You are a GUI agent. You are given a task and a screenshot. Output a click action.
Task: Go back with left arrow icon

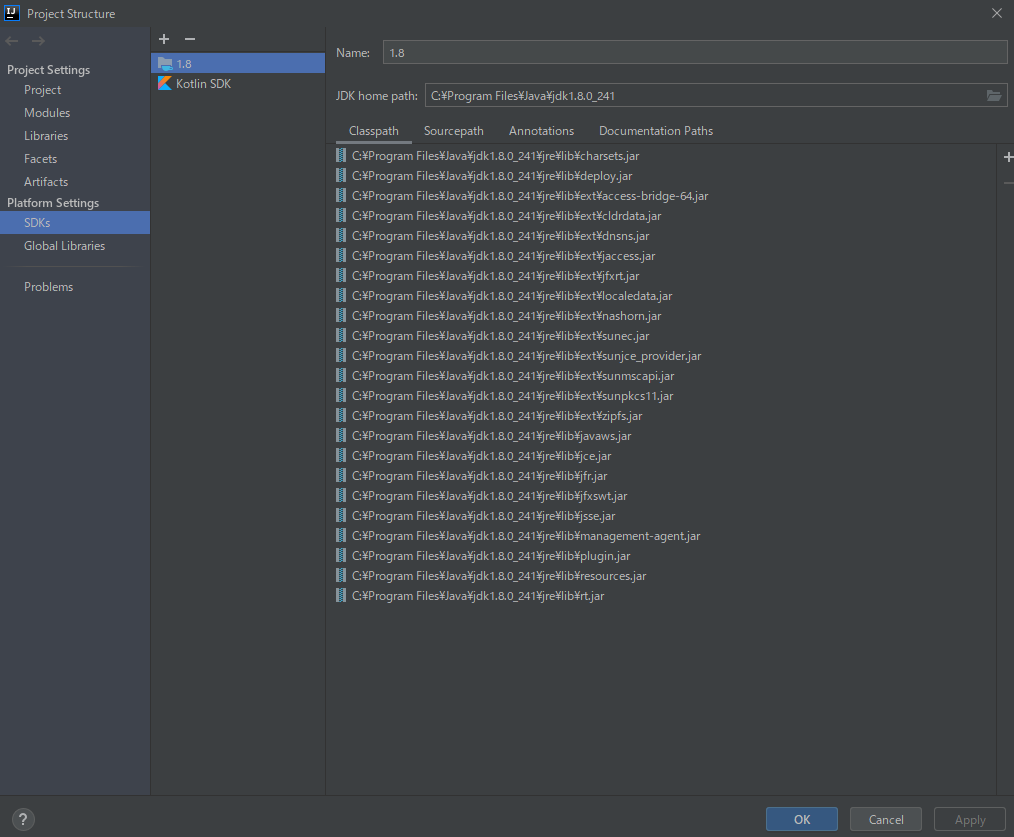point(12,41)
